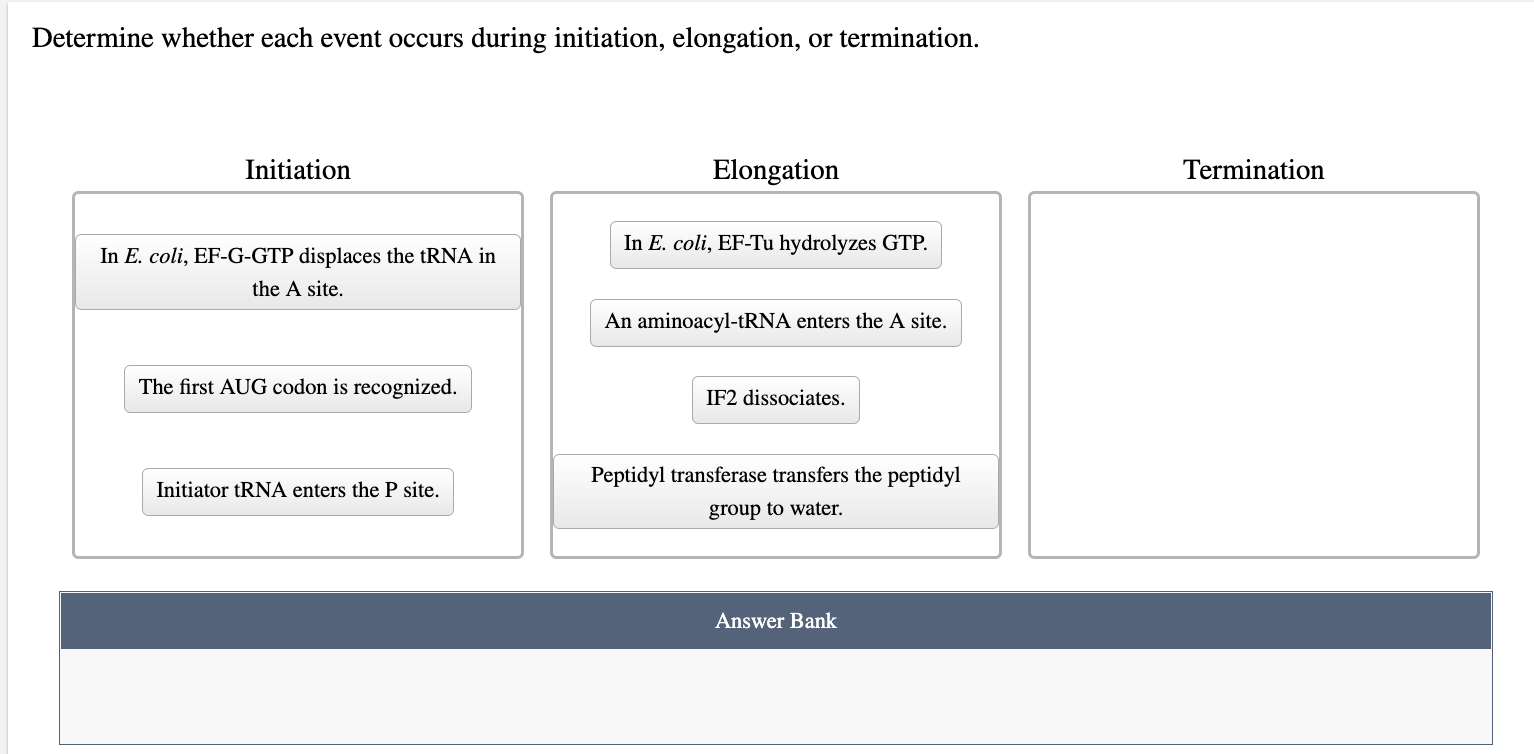
Task: Select the "In E. coli, EF-Tu hydrolyzes GTP." tile
Action: [775, 243]
